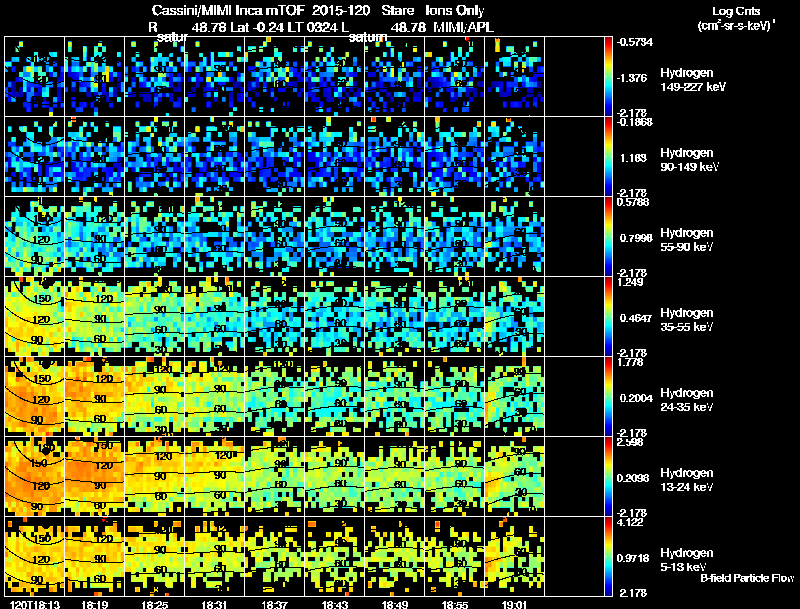Open the 18:49 panel in the 24-35 keV row
The image size is (800, 609).
(394, 396)
